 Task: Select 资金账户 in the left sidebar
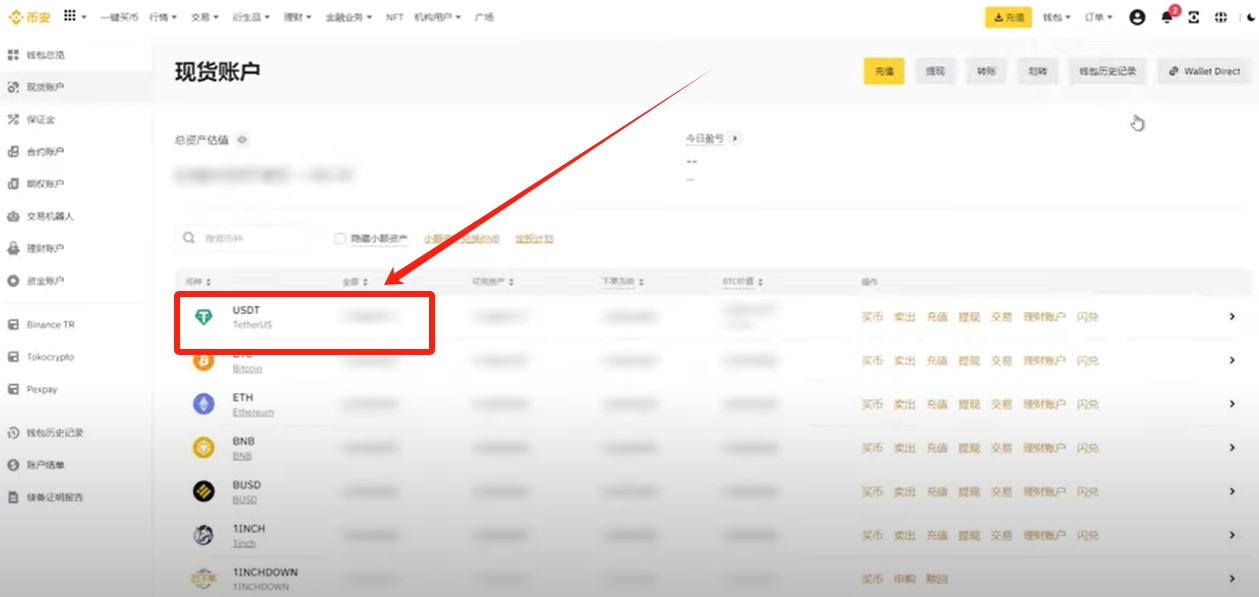point(45,281)
